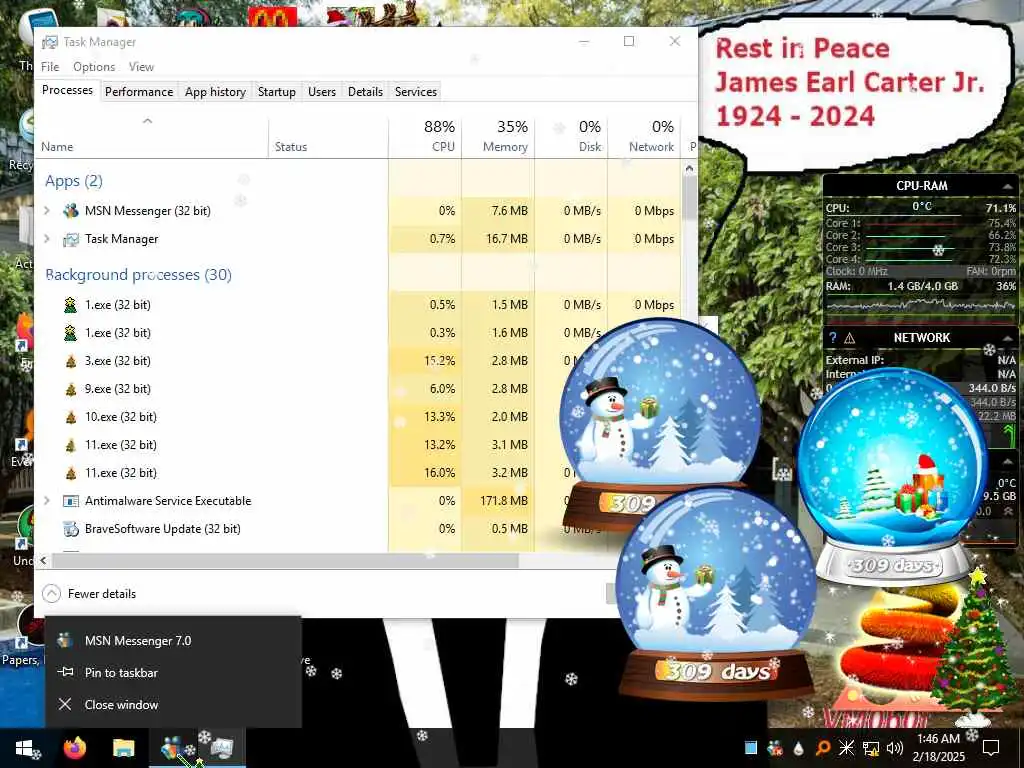1024x768 pixels.
Task: Collapse the NETWORK widget panel
Action: pos(1008,338)
